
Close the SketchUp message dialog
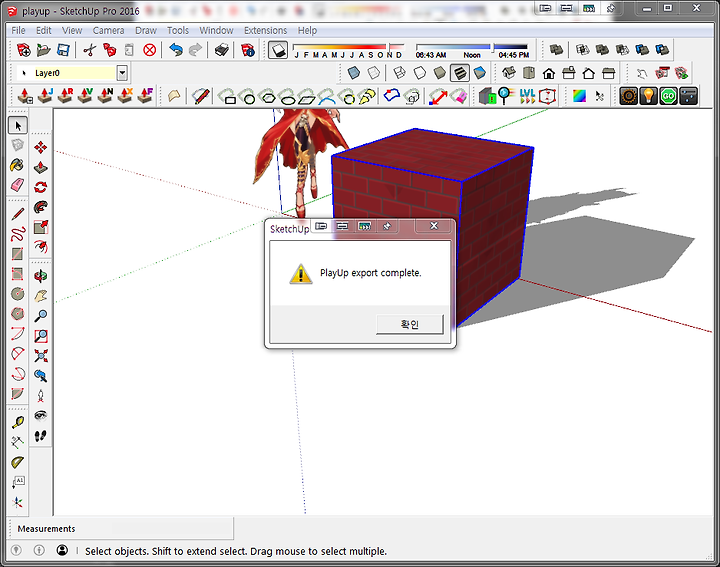pos(433,226)
